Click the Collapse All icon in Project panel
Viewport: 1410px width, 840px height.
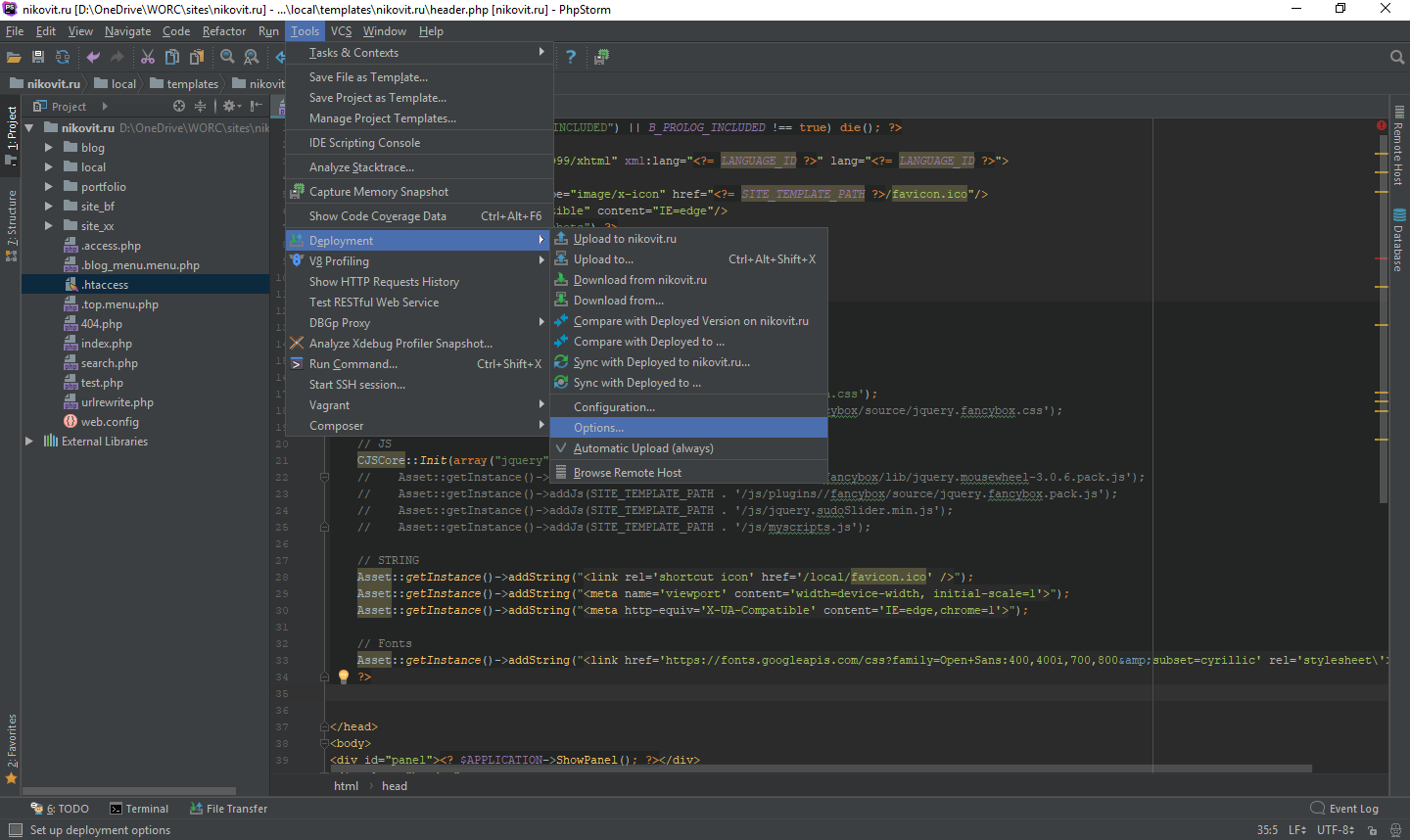(x=201, y=106)
